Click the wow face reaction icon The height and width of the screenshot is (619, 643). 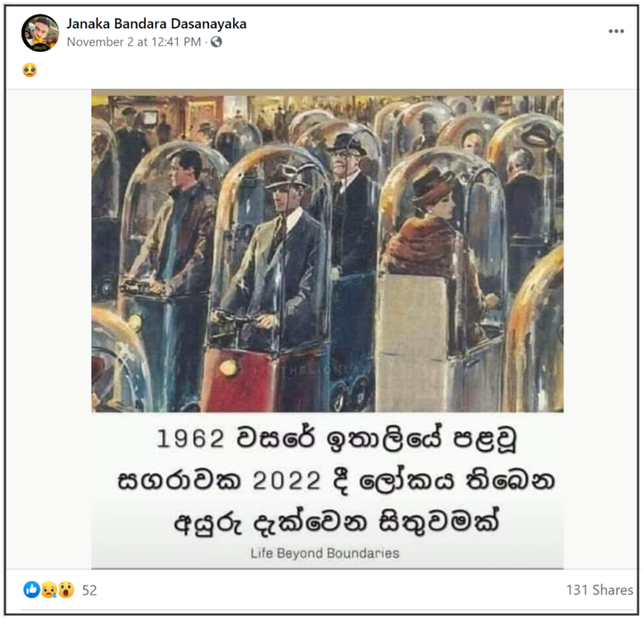click(66, 589)
